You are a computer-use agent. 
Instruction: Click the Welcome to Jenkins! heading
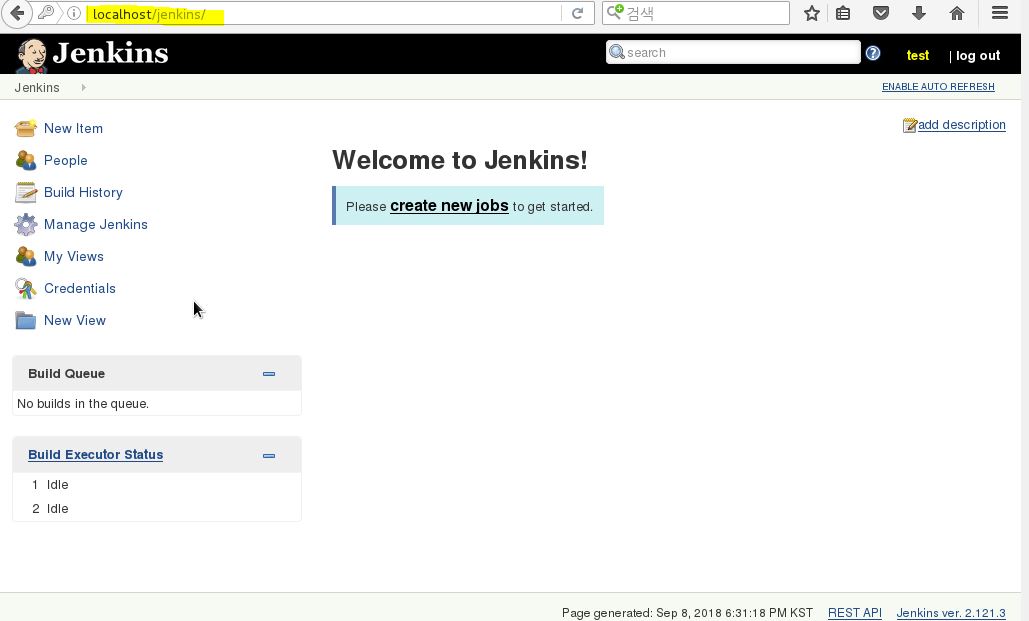point(460,160)
